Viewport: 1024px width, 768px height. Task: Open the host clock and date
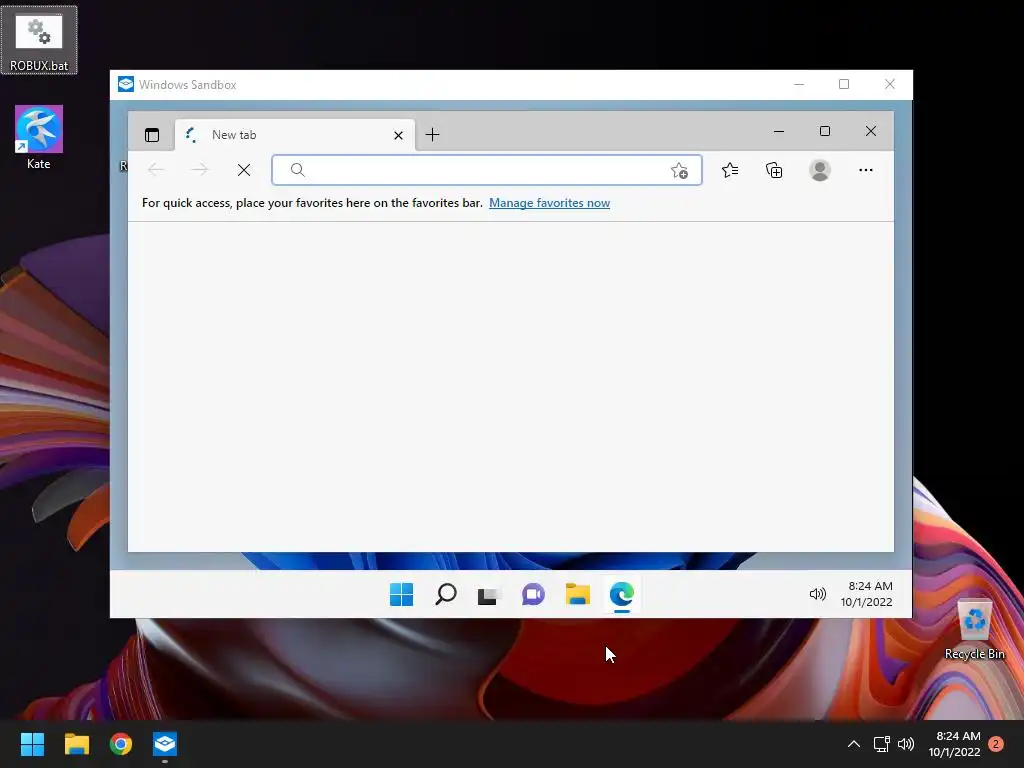click(954, 744)
